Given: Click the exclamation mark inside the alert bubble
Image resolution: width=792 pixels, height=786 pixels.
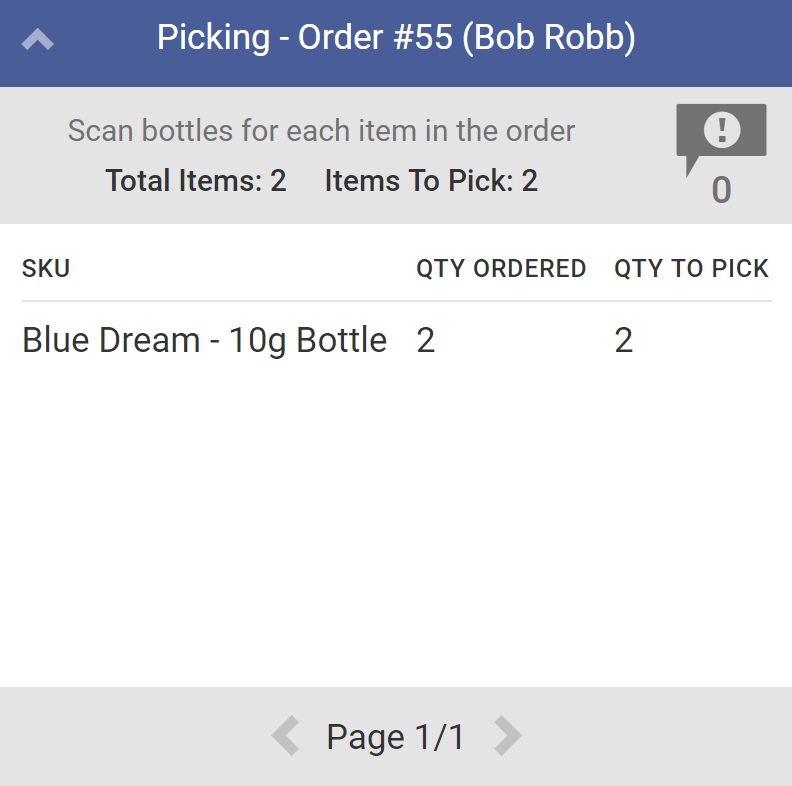Looking at the screenshot, I should [722, 128].
